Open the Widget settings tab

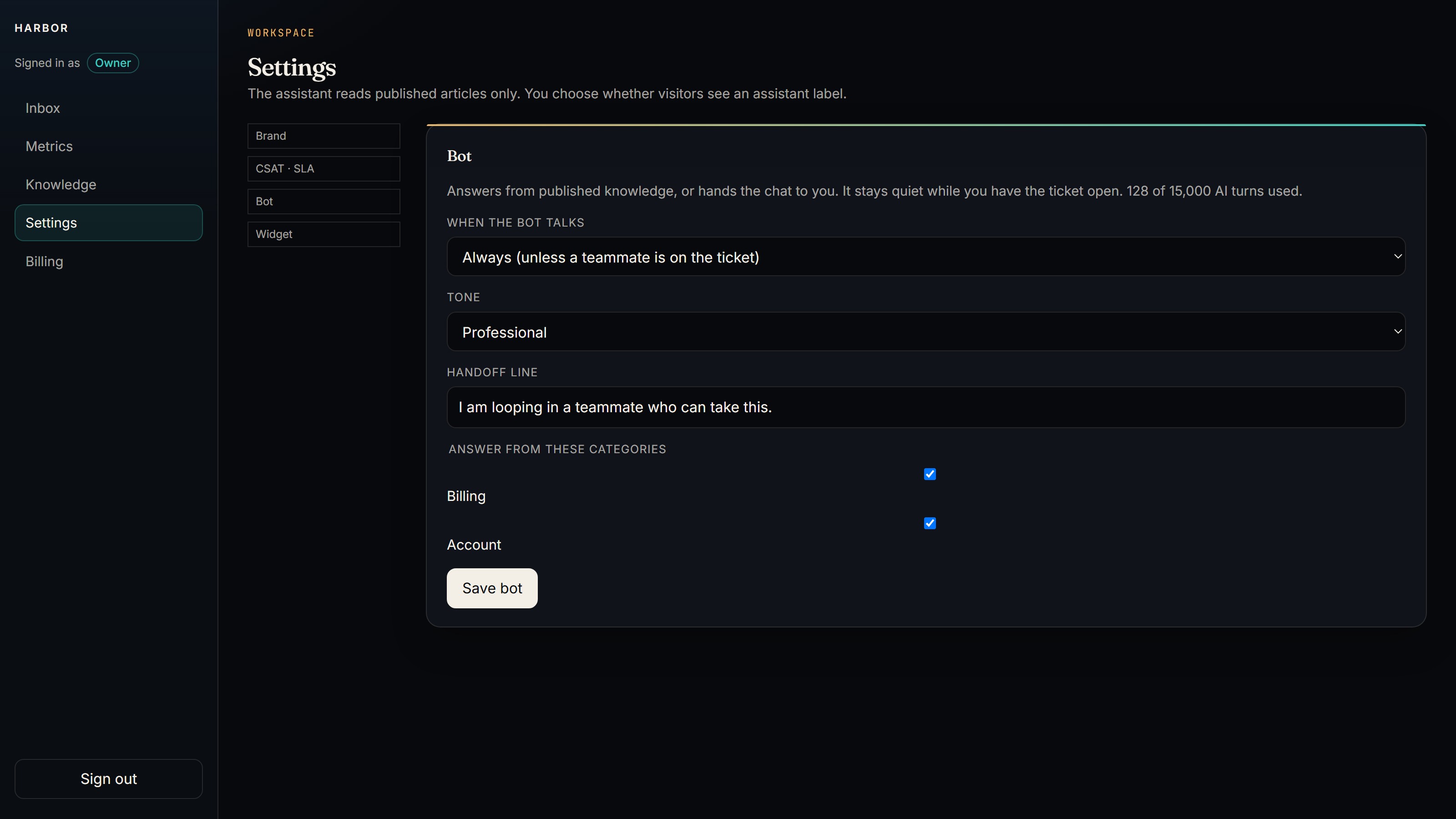point(324,235)
